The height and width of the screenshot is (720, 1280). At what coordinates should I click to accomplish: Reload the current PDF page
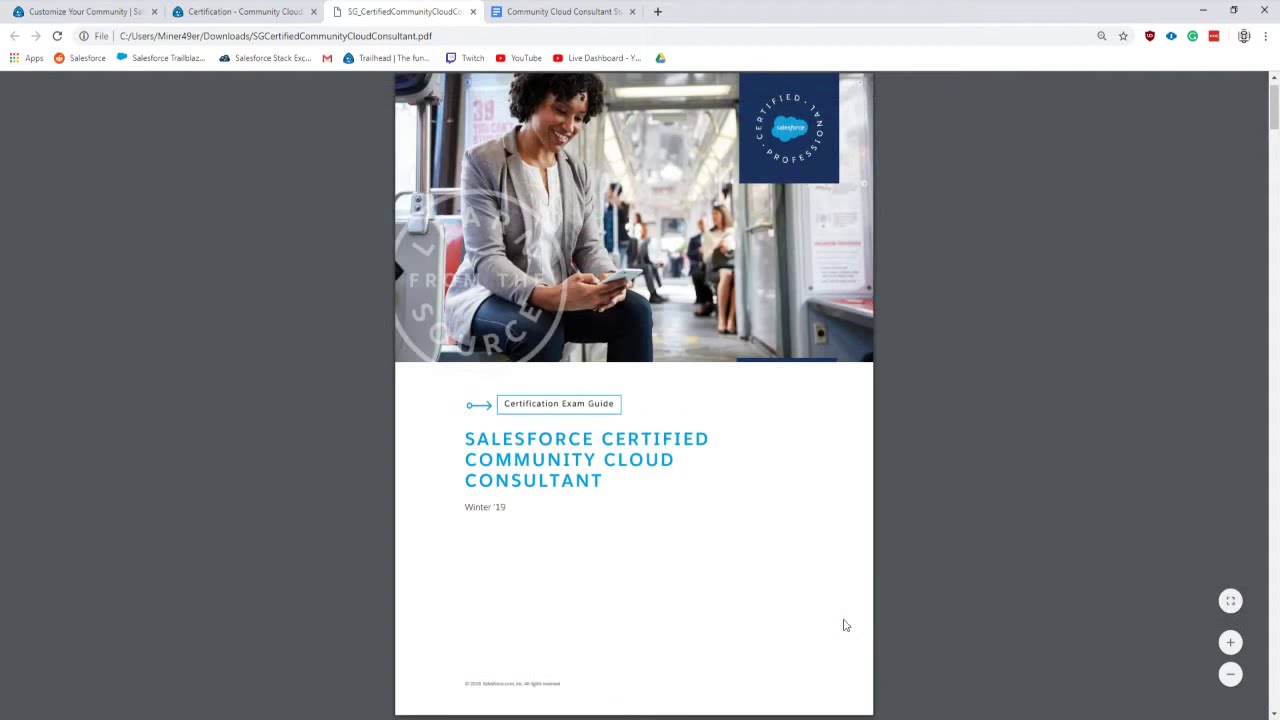(x=57, y=36)
